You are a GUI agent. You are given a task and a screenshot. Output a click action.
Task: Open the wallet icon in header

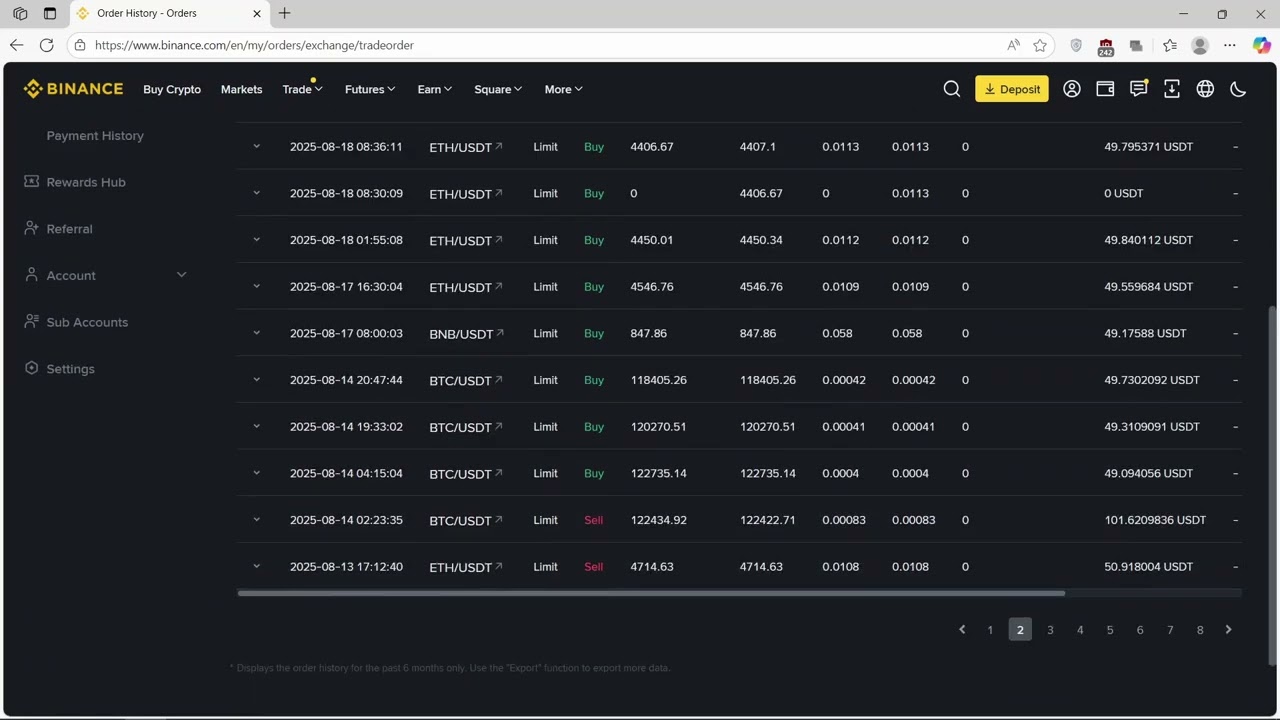[1105, 89]
